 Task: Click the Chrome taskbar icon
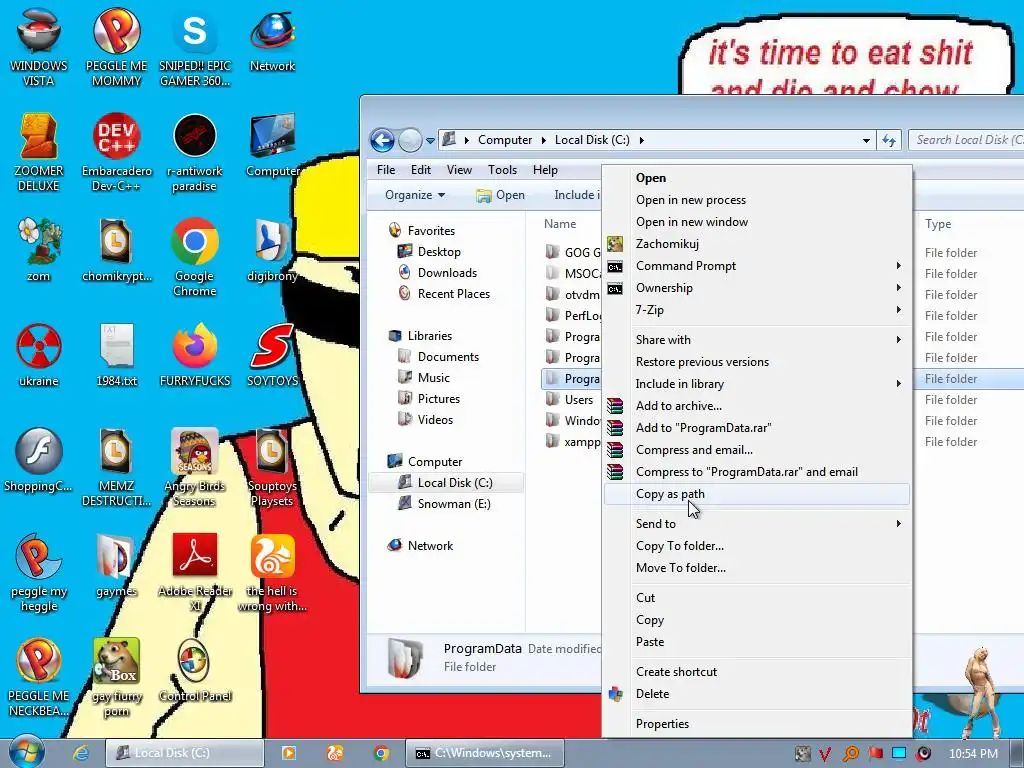point(381,753)
